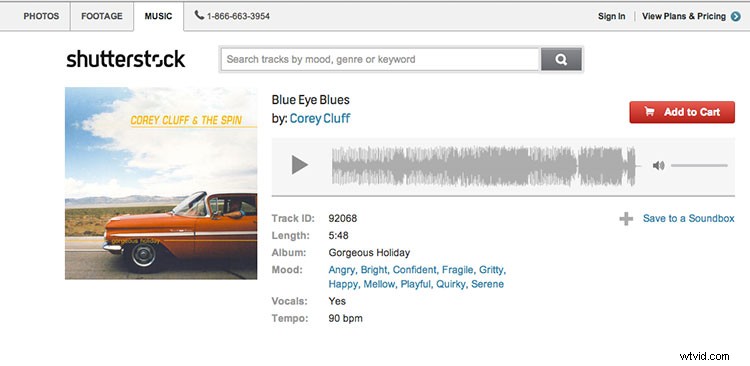Focus the search tracks input field
The width and height of the screenshot is (750, 366).
(x=380, y=59)
